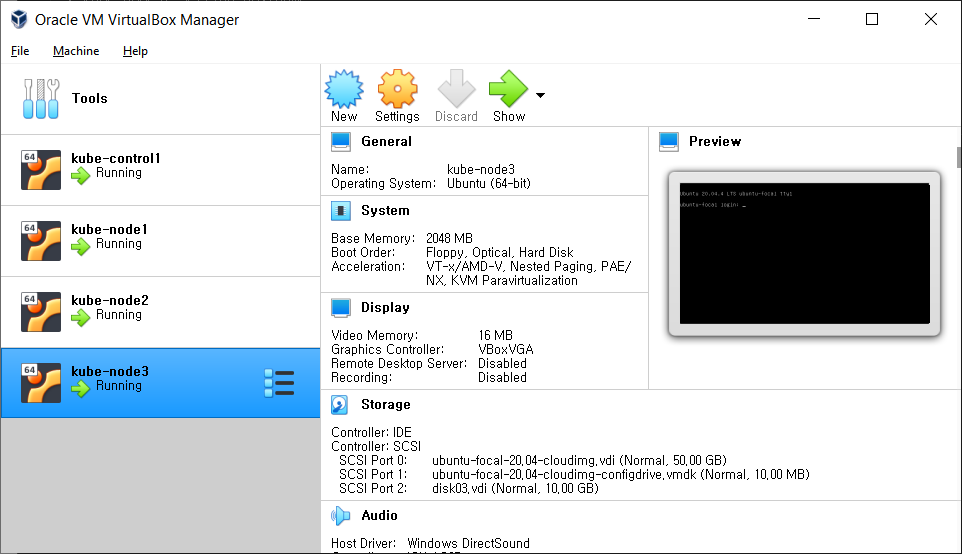Click the Controller: IDE line
This screenshot has width=962, height=554.
pos(371,432)
